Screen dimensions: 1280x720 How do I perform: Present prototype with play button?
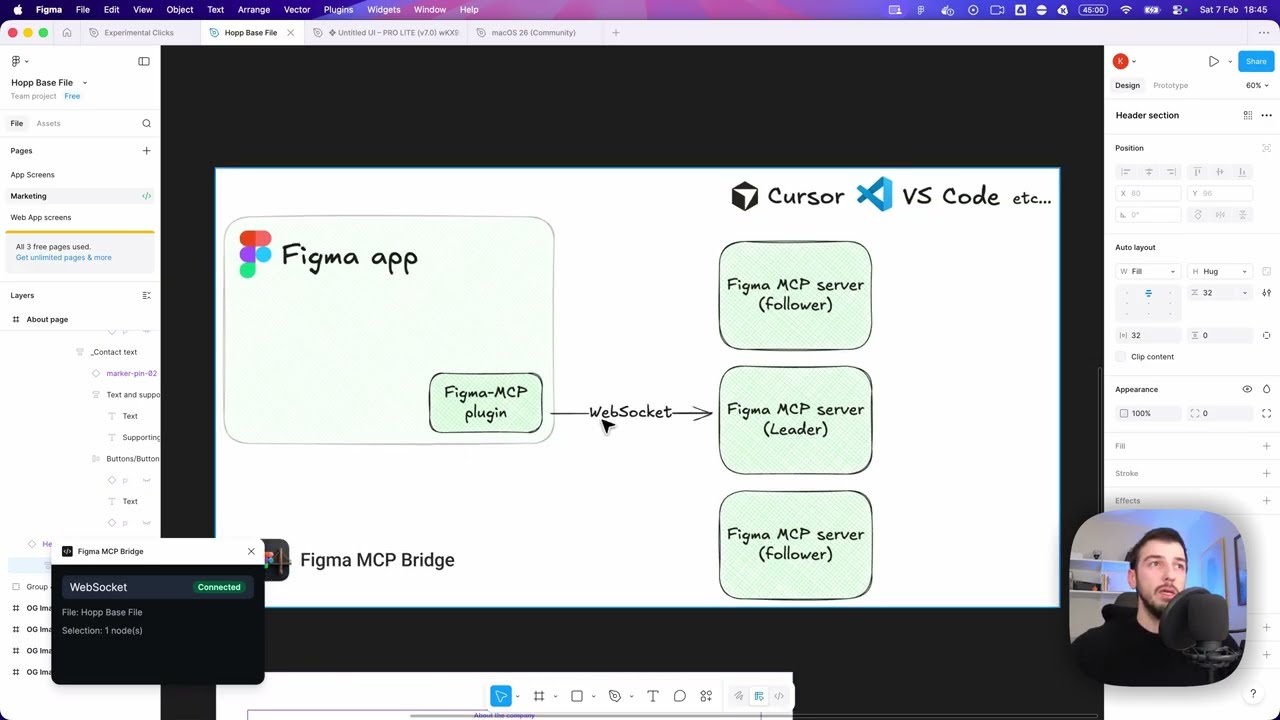pyautogui.click(x=1213, y=61)
